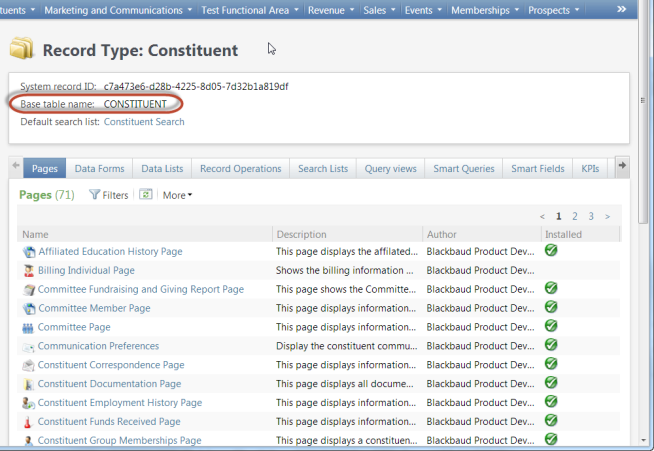Screen dimensions: 654x451
Task: Toggle the Filters button in Pages list
Action: coord(108,195)
